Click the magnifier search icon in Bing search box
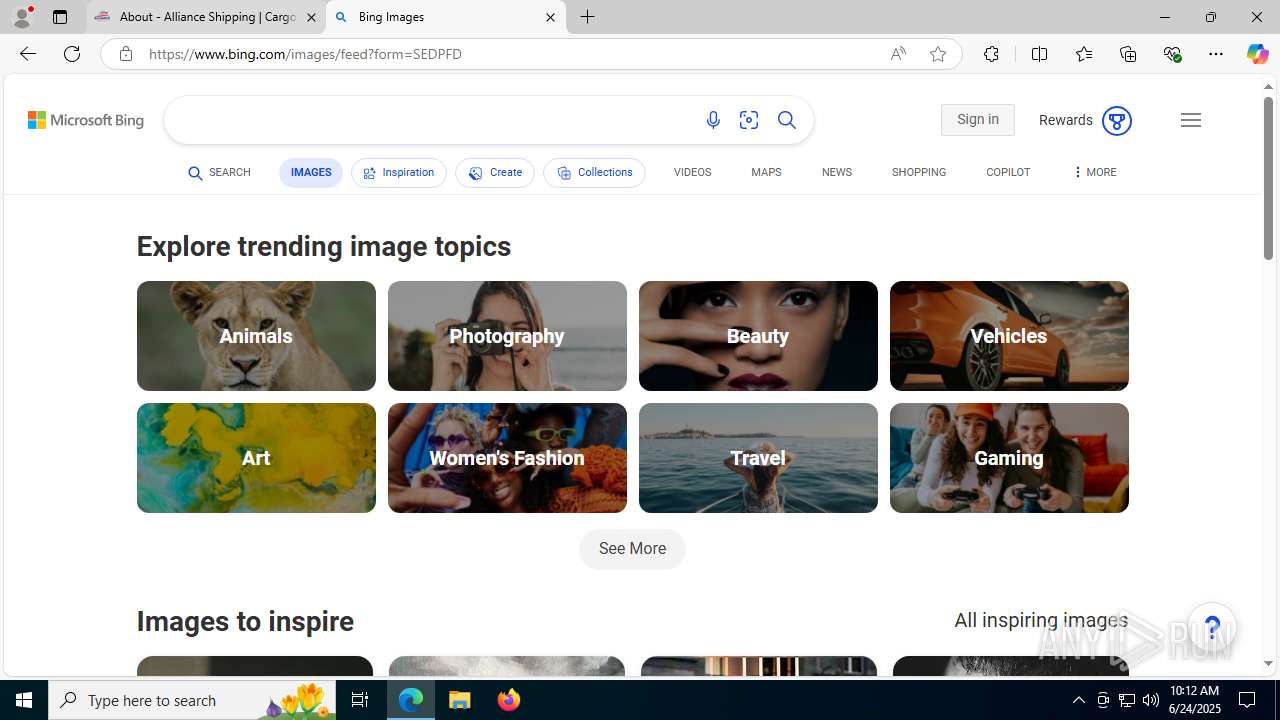This screenshot has width=1280, height=720. [787, 120]
